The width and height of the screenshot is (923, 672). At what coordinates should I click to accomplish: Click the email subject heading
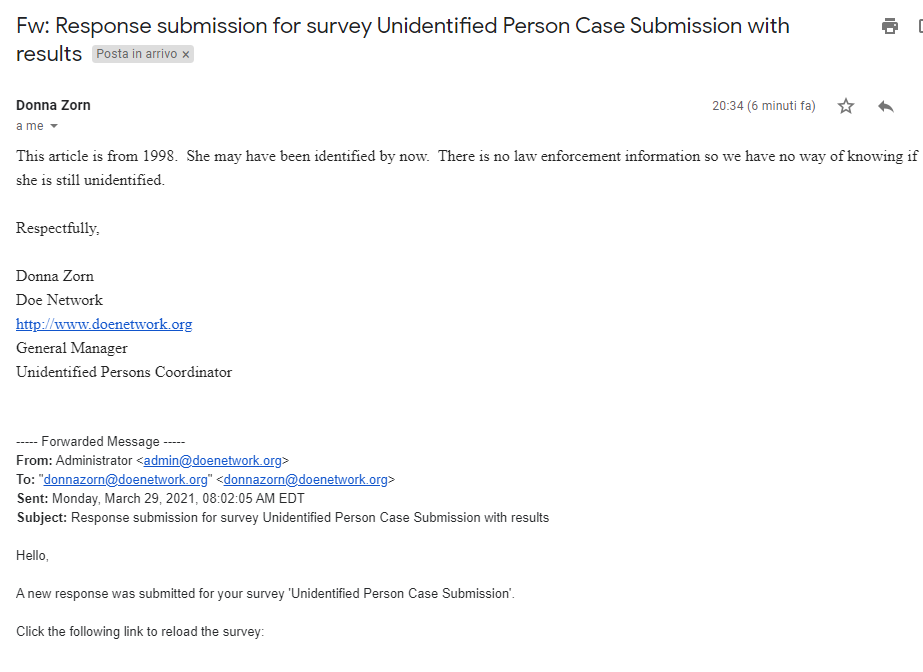pyautogui.click(x=400, y=27)
